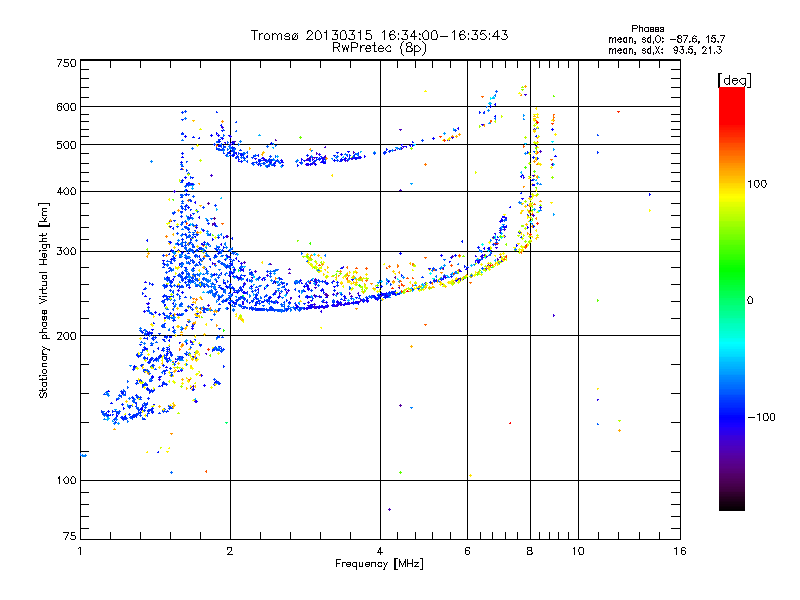Click the 'mean, sd,O: -87.6, 15.7' line
The width and height of the screenshot is (800, 600).
point(666,39)
